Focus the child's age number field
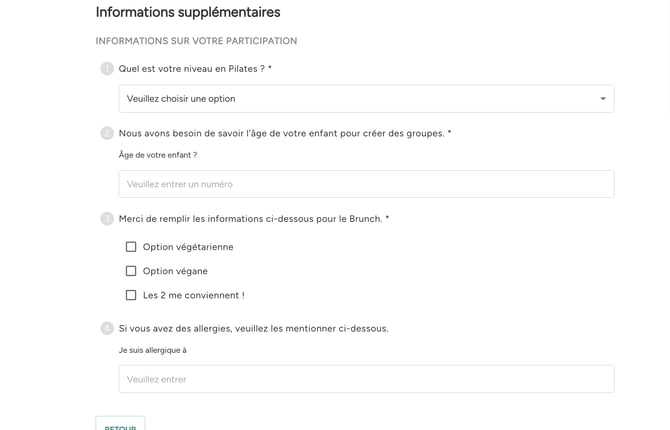The image size is (670, 430). pos(366,184)
